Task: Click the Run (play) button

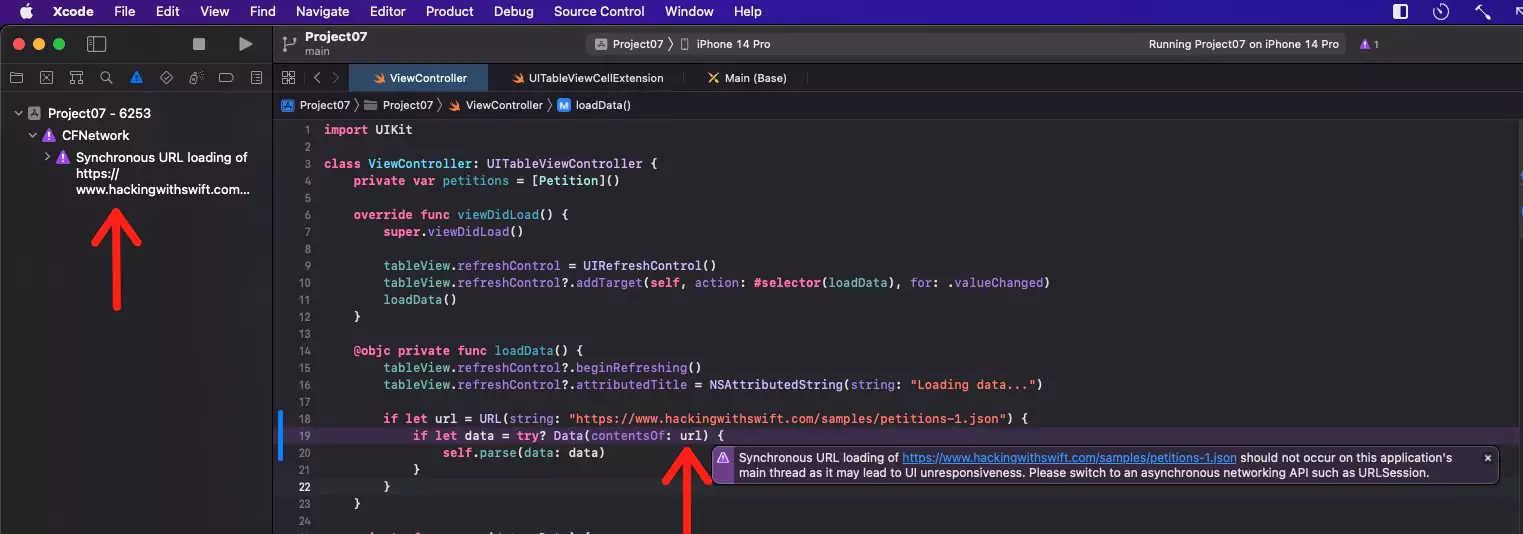Action: pos(245,44)
